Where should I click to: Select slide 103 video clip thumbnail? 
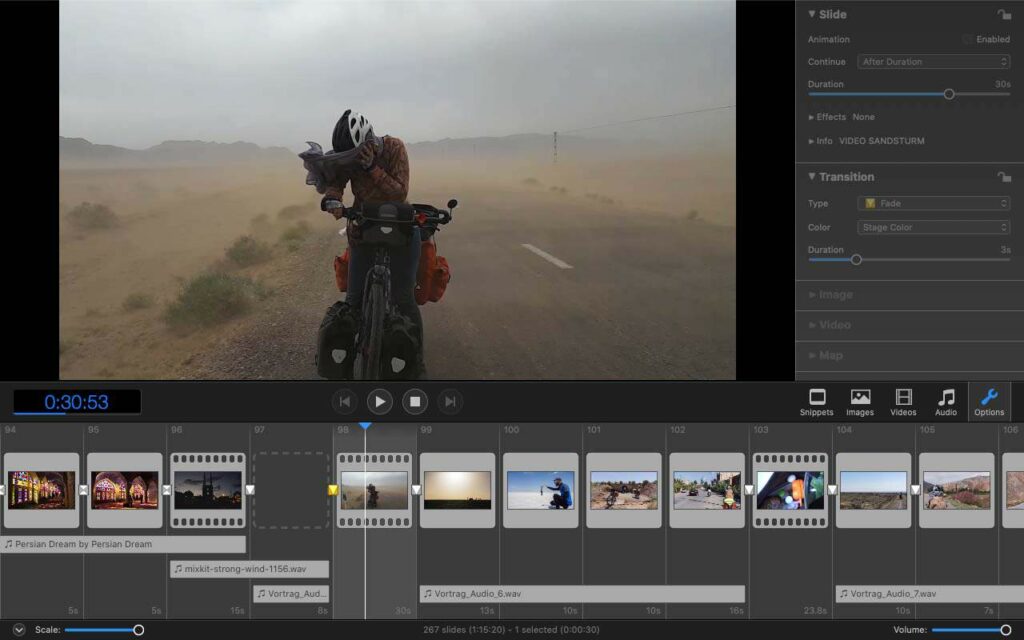(x=790, y=490)
